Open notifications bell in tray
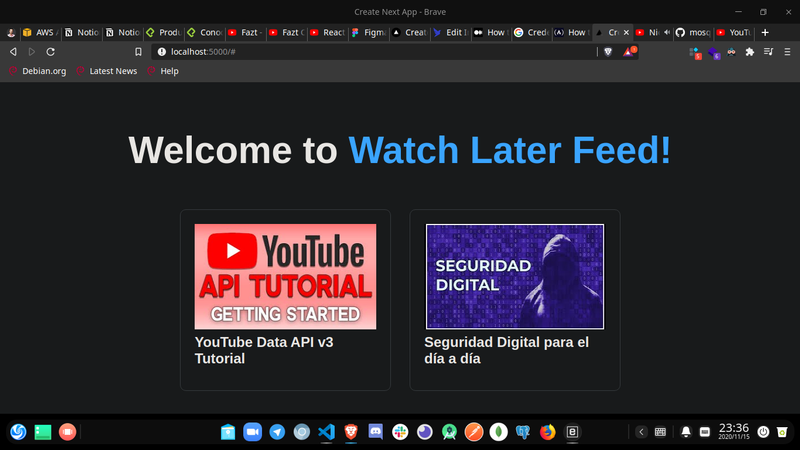 [686, 432]
